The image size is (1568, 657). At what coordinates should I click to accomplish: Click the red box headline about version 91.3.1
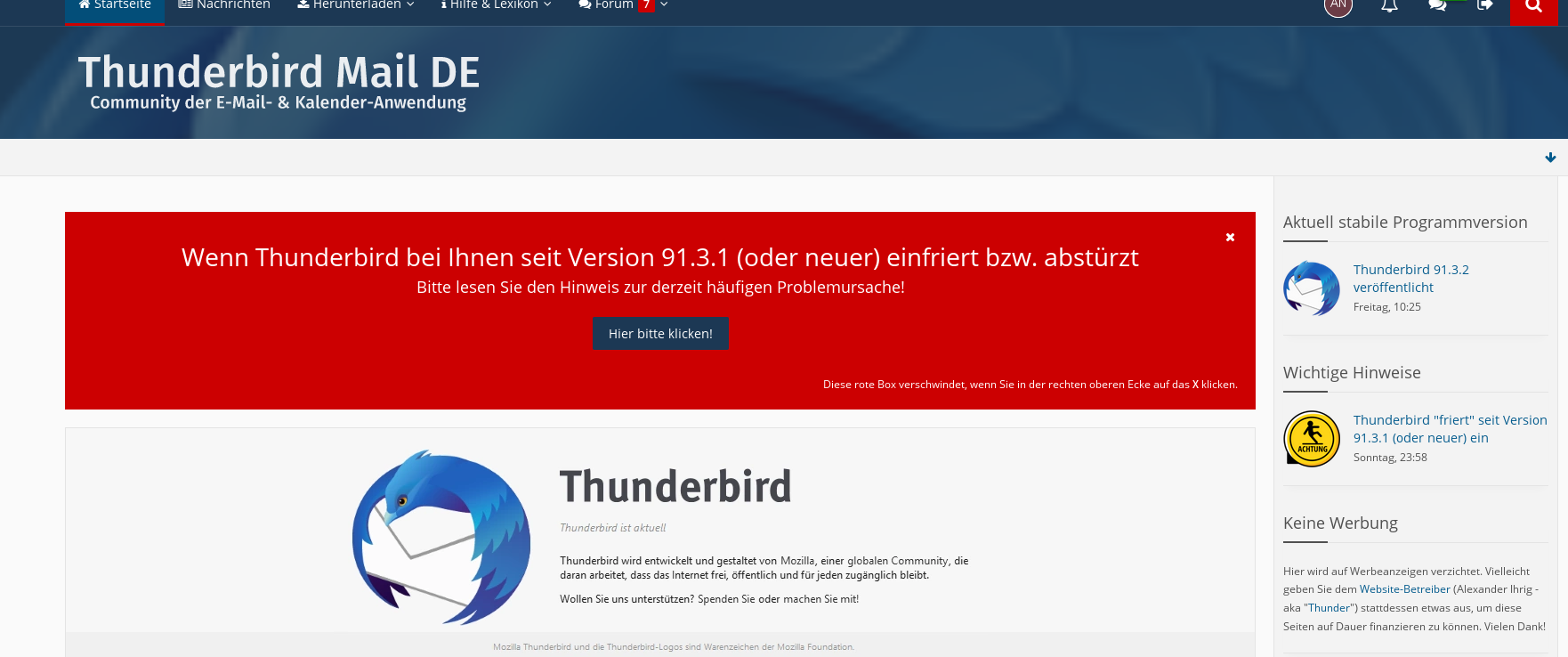pos(660,257)
